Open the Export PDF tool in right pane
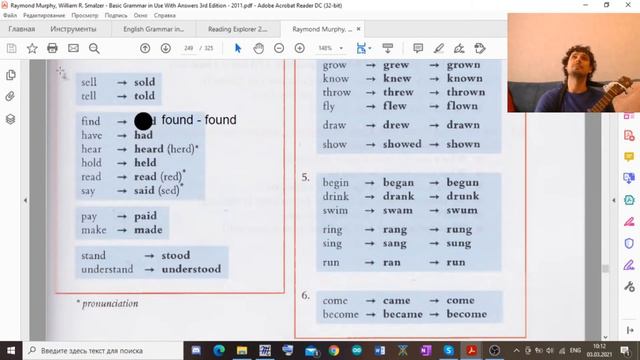 coord(629,178)
